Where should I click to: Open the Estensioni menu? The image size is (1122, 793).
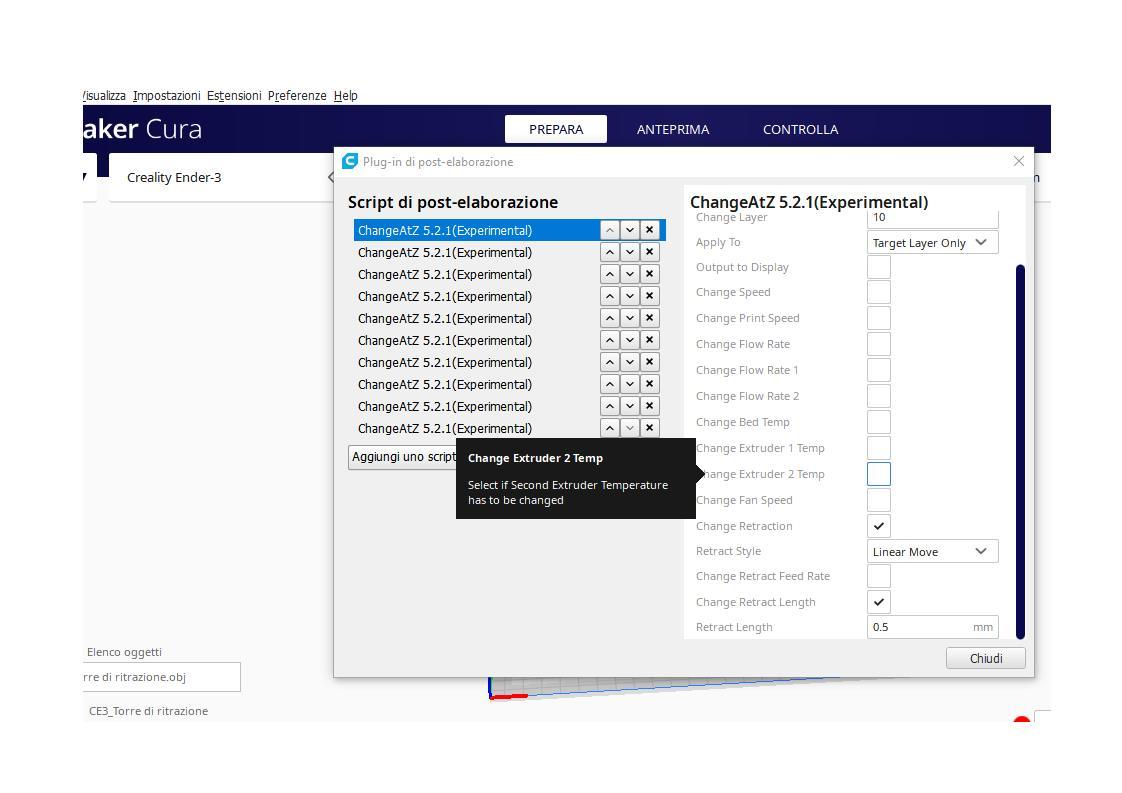pyautogui.click(x=234, y=96)
